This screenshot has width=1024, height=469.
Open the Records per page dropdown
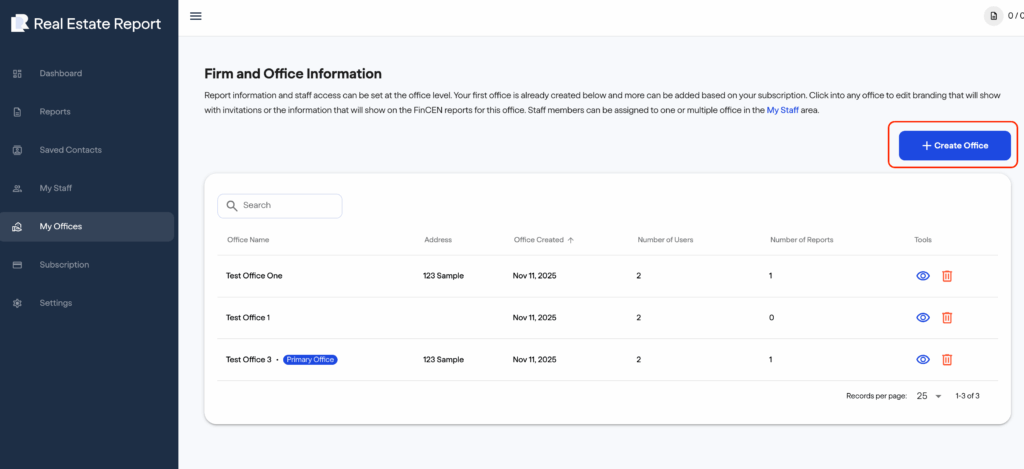point(929,396)
